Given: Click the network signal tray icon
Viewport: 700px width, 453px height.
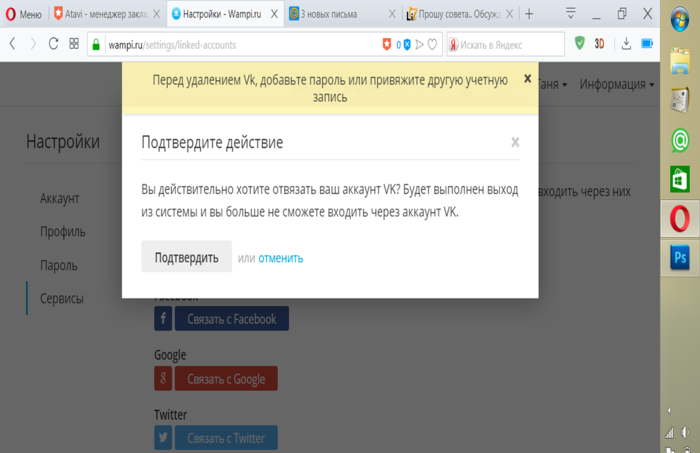Looking at the screenshot, I should pos(669,432).
